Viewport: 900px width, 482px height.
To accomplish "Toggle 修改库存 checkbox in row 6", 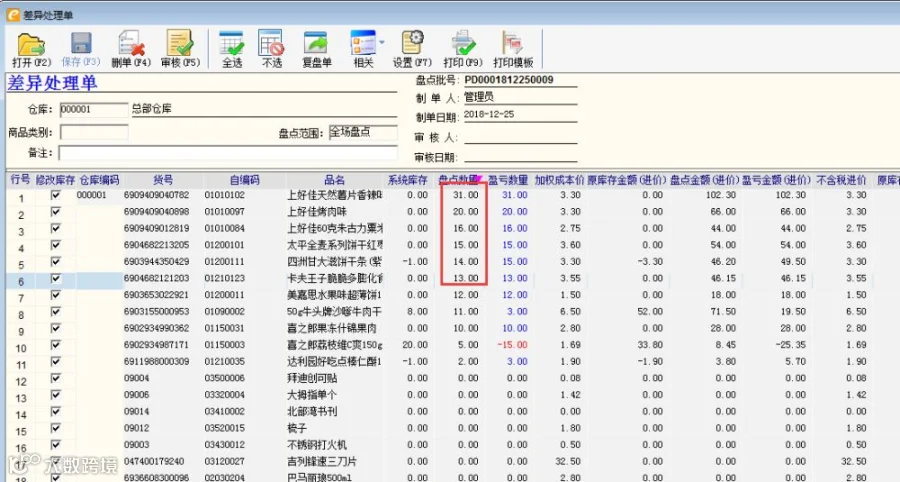I will coord(55,278).
